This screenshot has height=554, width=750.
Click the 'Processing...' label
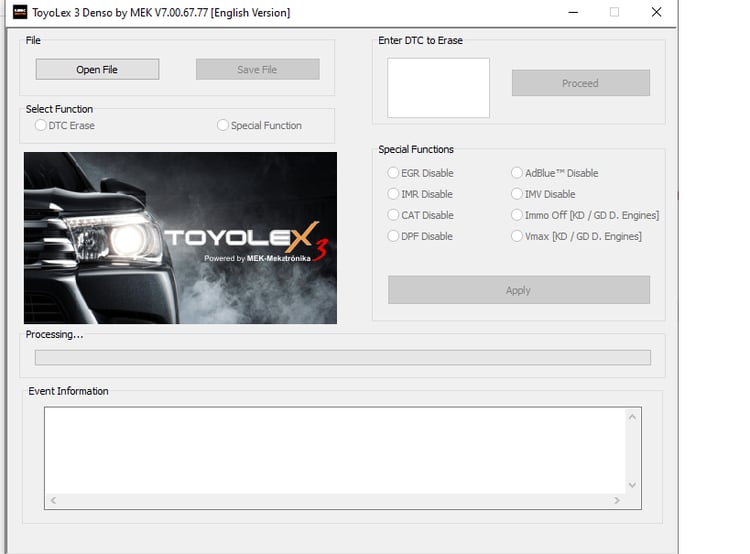point(55,334)
